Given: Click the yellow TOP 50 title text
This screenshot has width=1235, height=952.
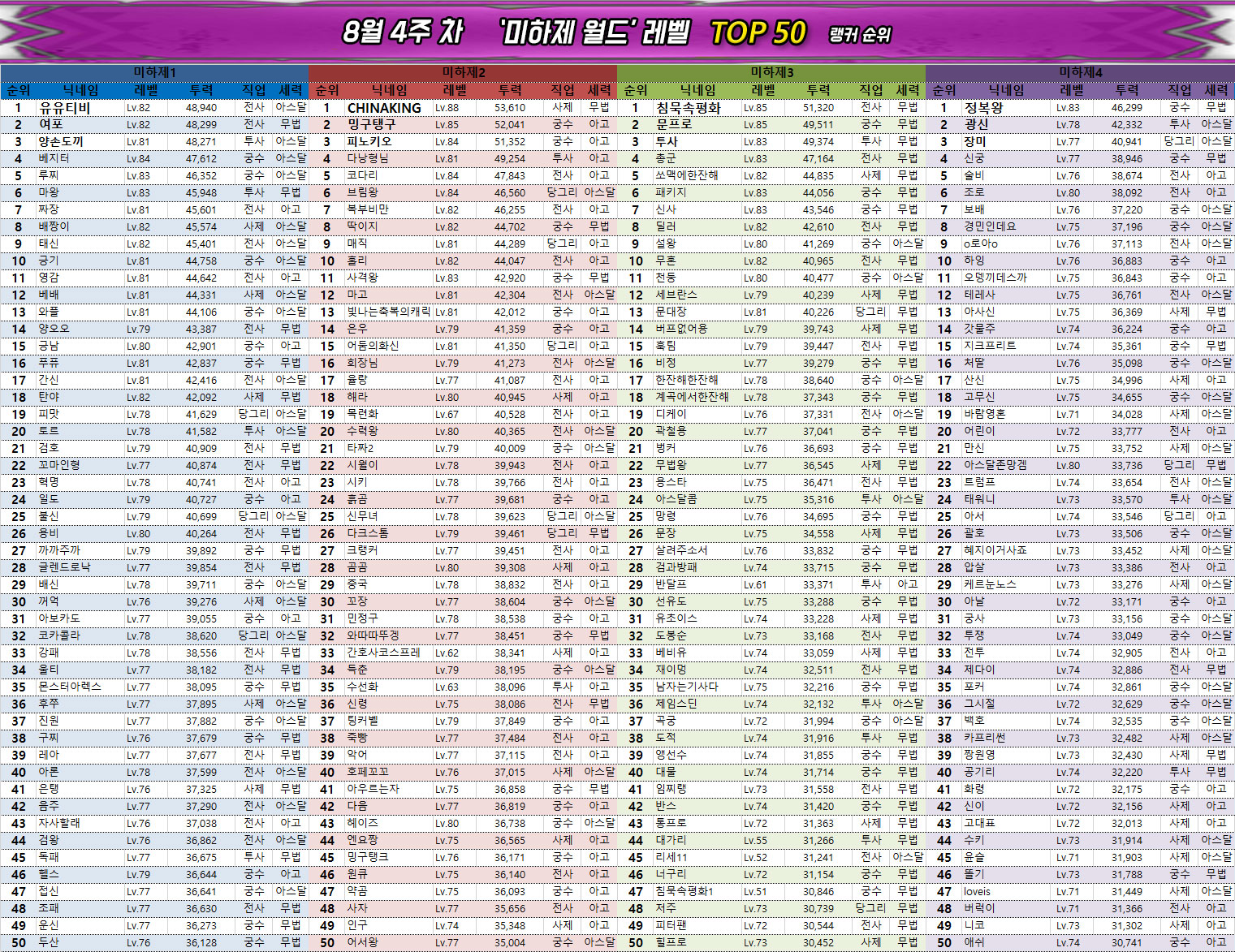Looking at the screenshot, I should [758, 33].
